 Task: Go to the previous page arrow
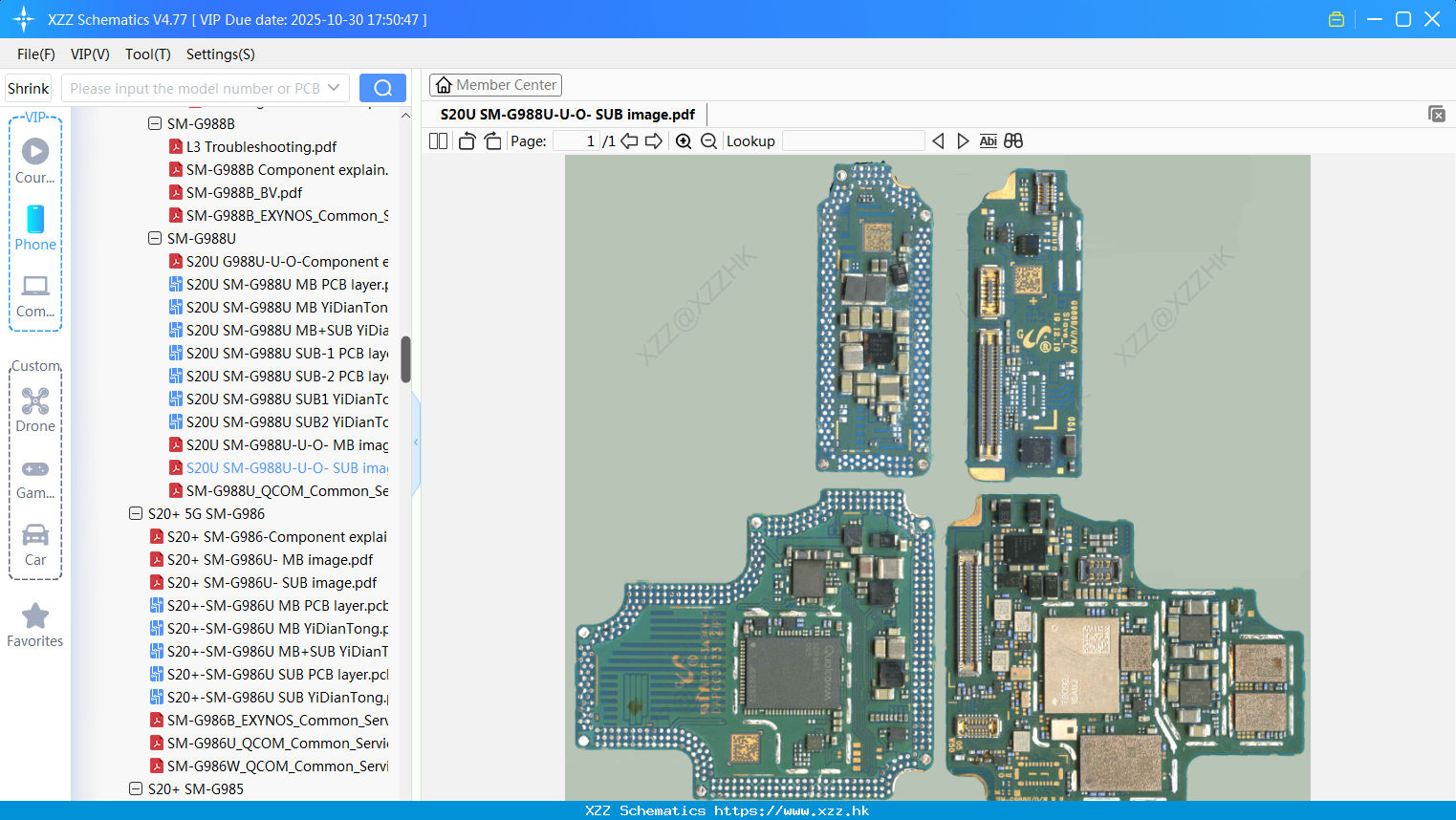tap(629, 141)
